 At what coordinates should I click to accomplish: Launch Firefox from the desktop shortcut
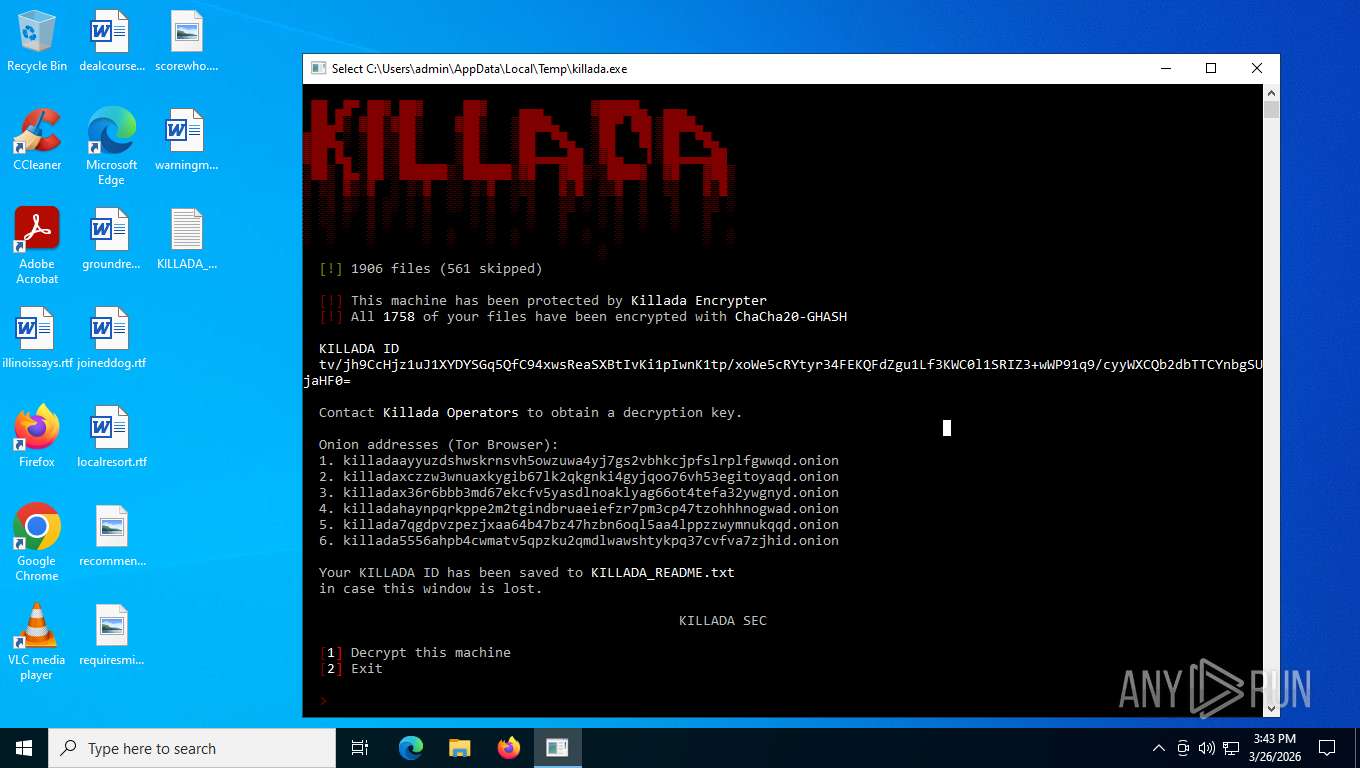[37, 437]
